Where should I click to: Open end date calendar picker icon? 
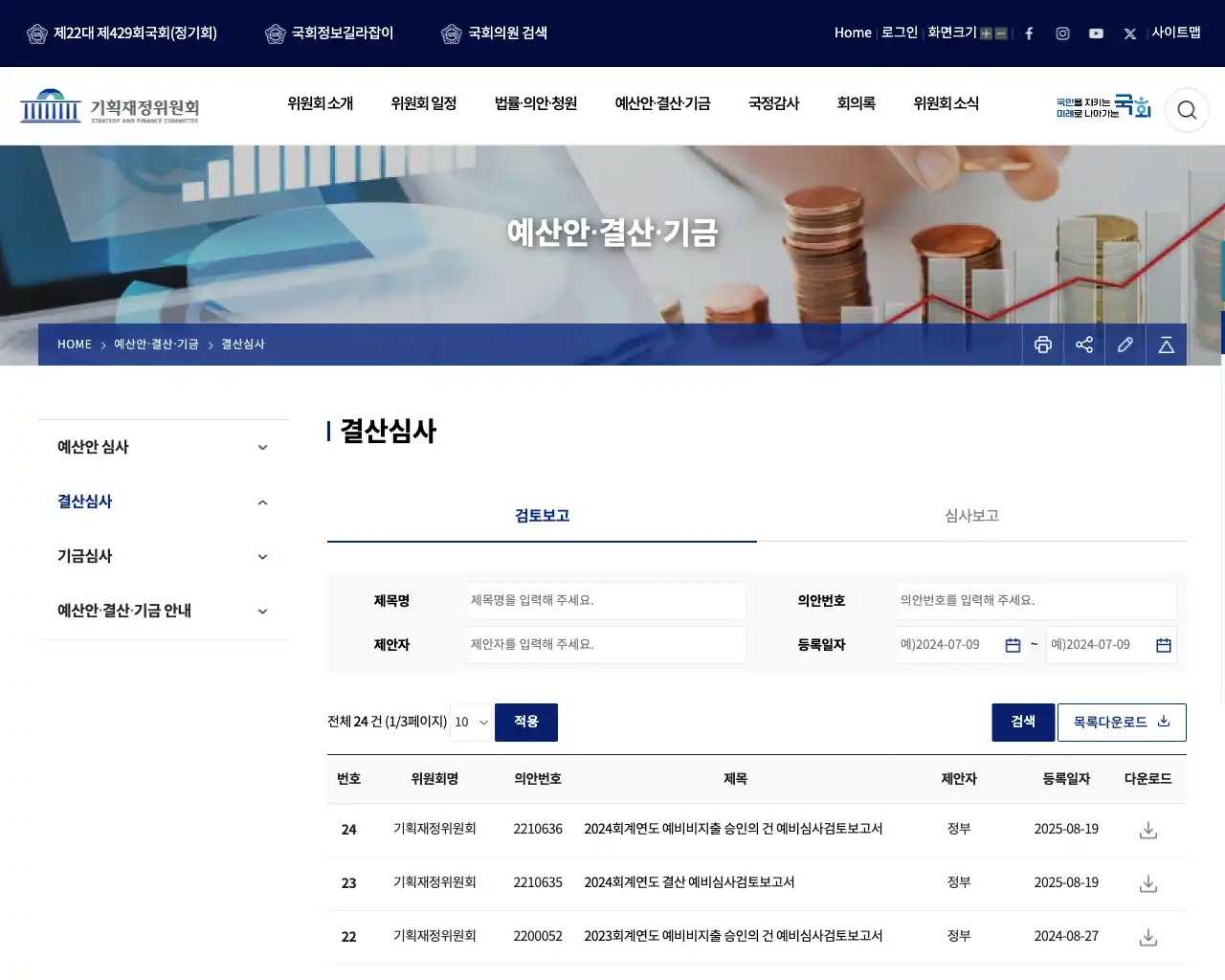pos(1164,645)
